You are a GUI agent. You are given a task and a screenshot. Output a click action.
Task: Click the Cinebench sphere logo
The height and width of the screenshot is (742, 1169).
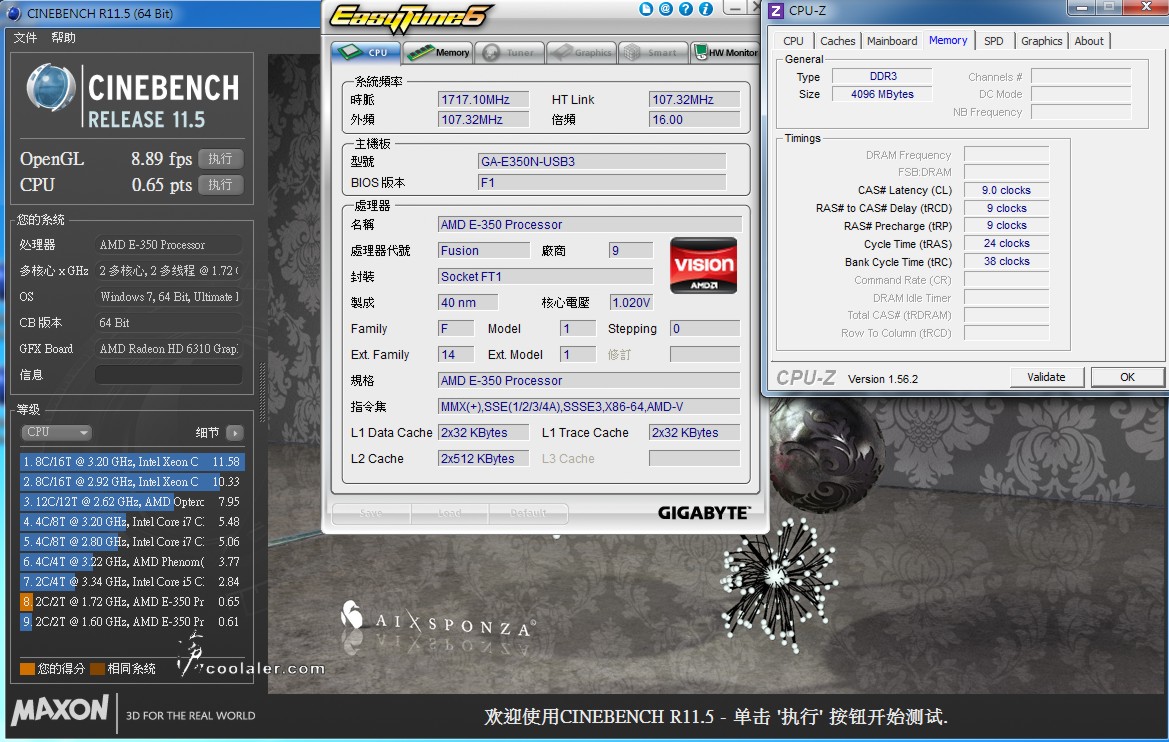[51, 89]
